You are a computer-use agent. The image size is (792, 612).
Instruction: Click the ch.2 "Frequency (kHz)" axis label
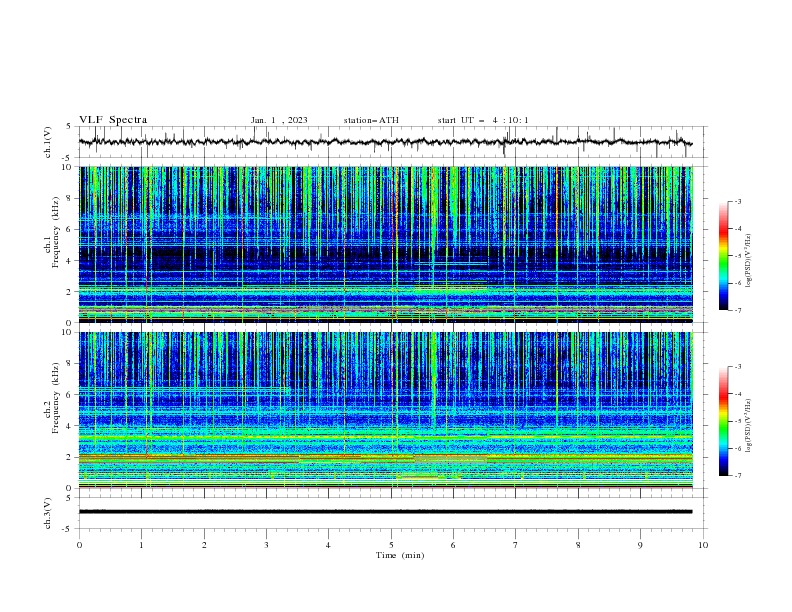tap(56, 398)
